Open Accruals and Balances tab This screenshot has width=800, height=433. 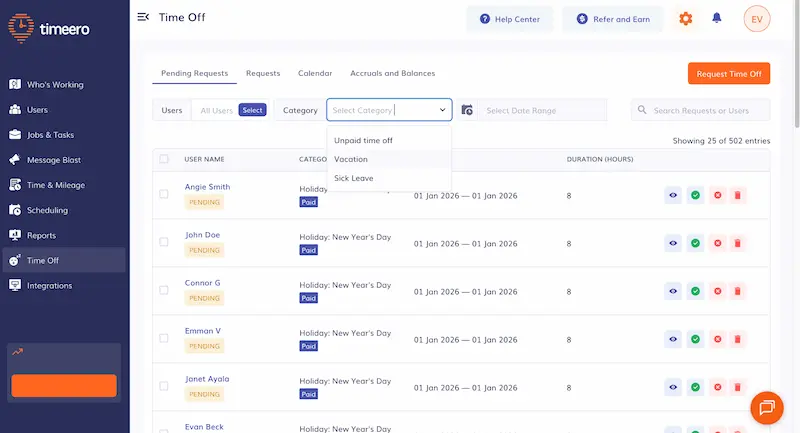point(392,73)
